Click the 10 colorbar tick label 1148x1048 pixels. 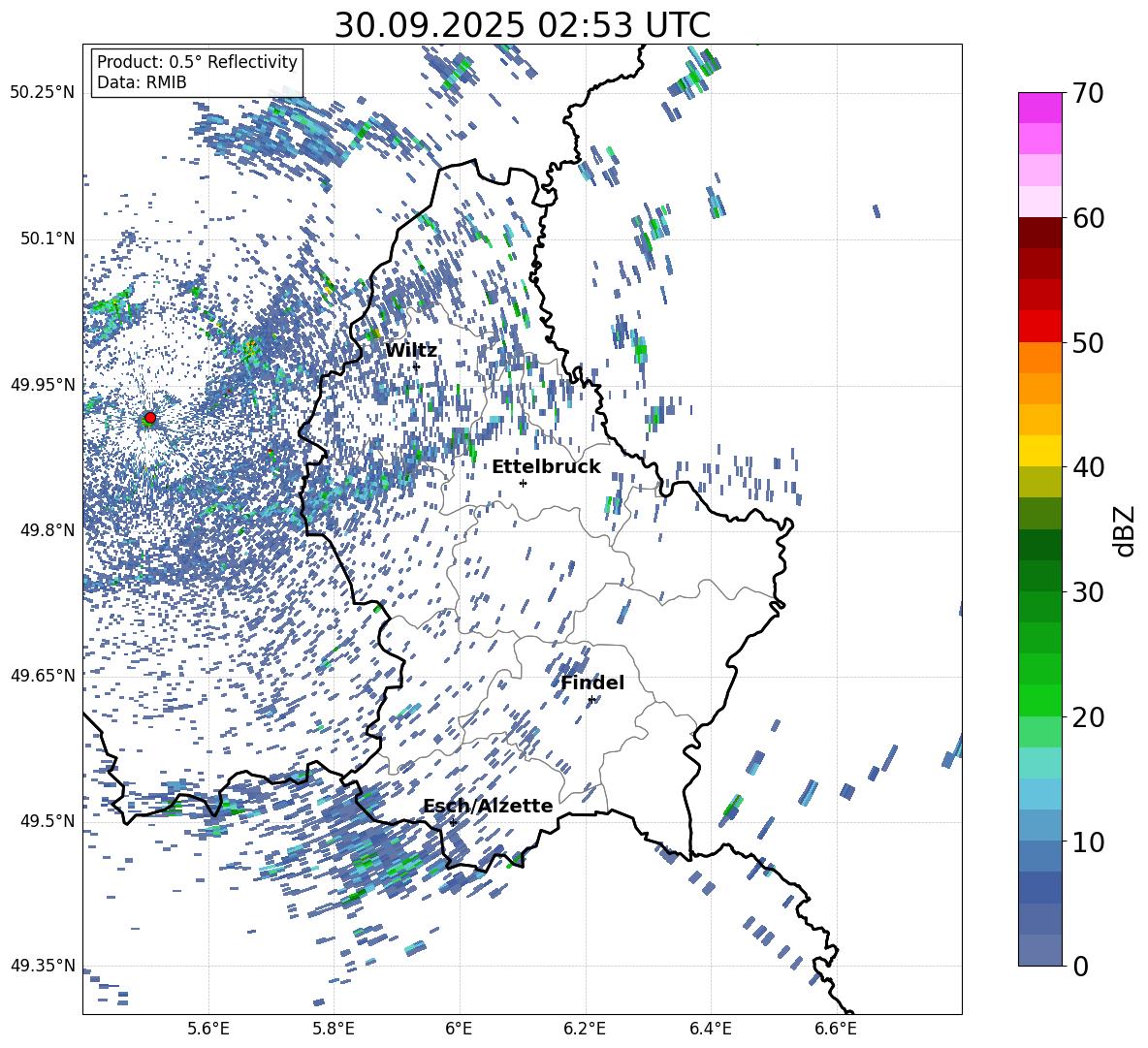1088,842
